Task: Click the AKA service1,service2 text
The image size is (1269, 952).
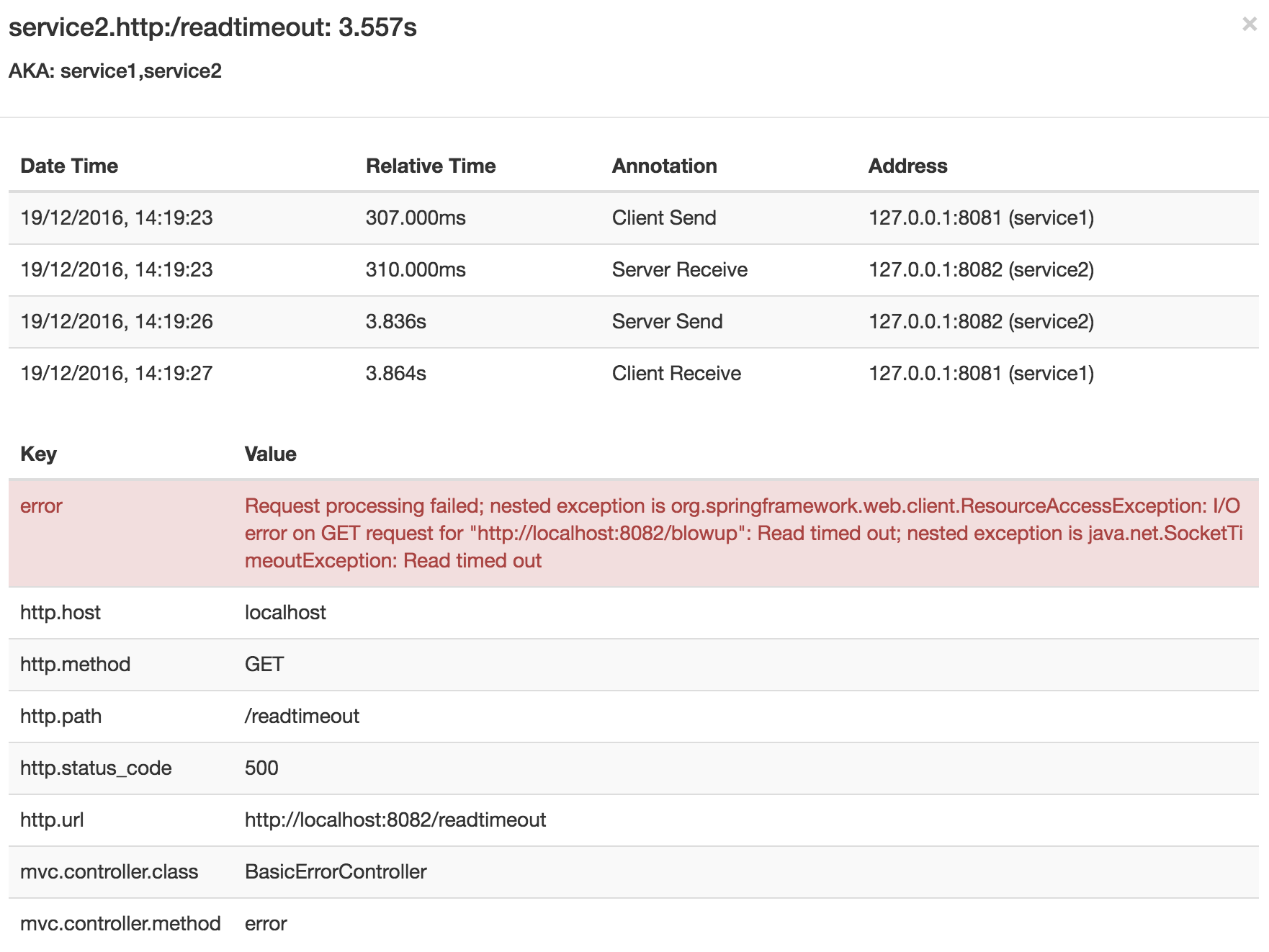Action: (x=115, y=71)
